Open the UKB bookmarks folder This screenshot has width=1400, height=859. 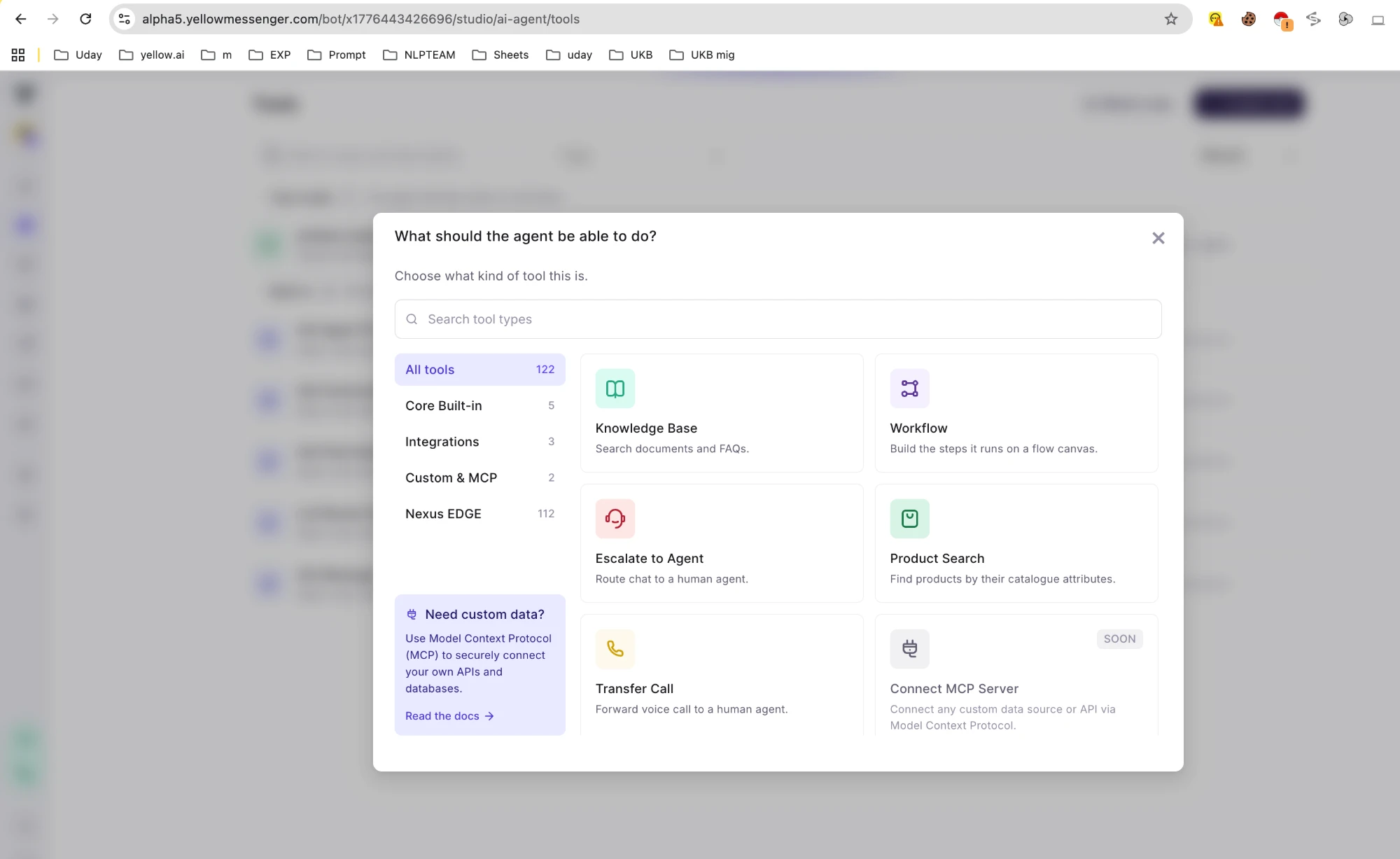click(x=631, y=55)
